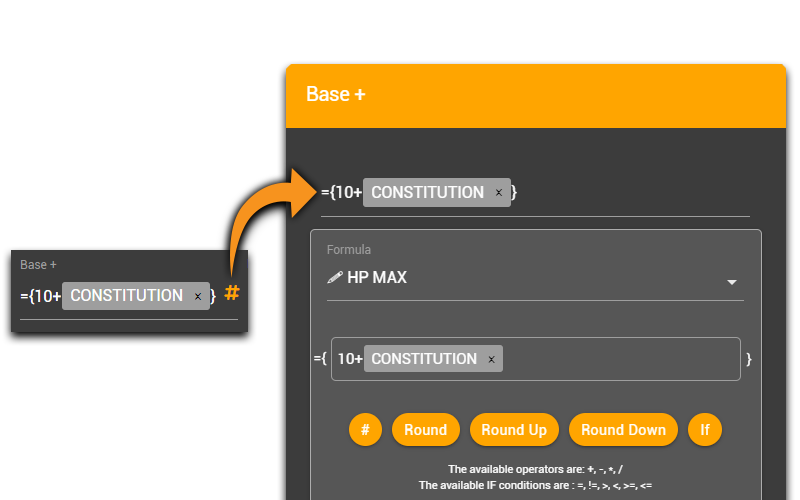The width and height of the screenshot is (800, 500).
Task: Click the Base + orange dialog header
Action: [535, 95]
